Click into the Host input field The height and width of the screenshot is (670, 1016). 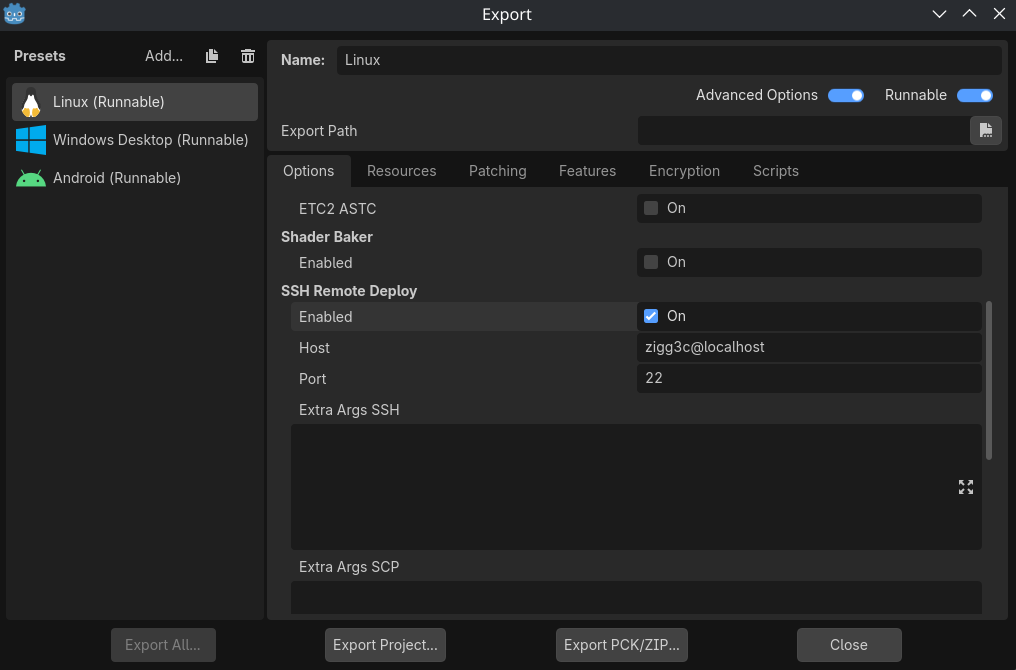808,347
